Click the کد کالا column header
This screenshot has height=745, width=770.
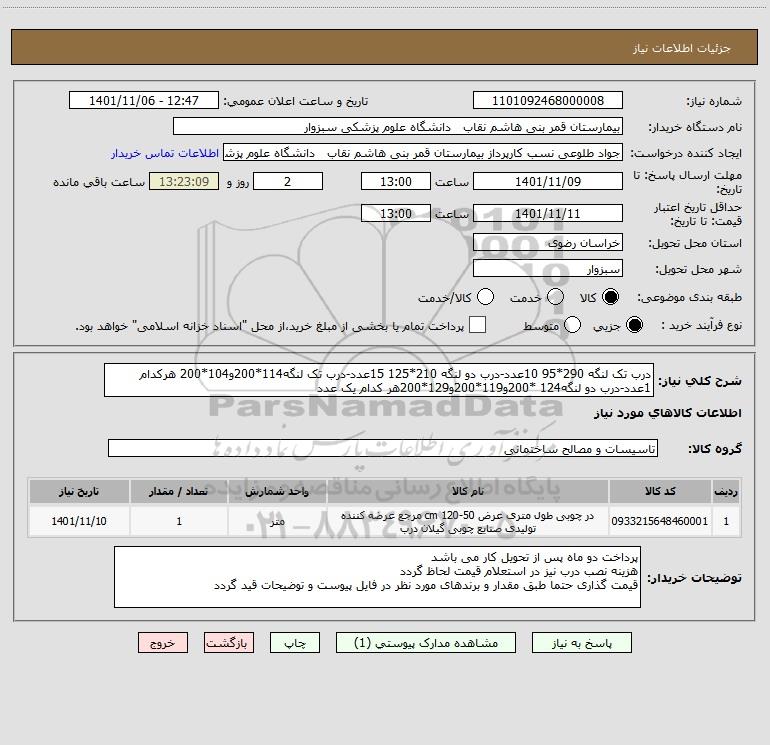pyautogui.click(x=660, y=491)
